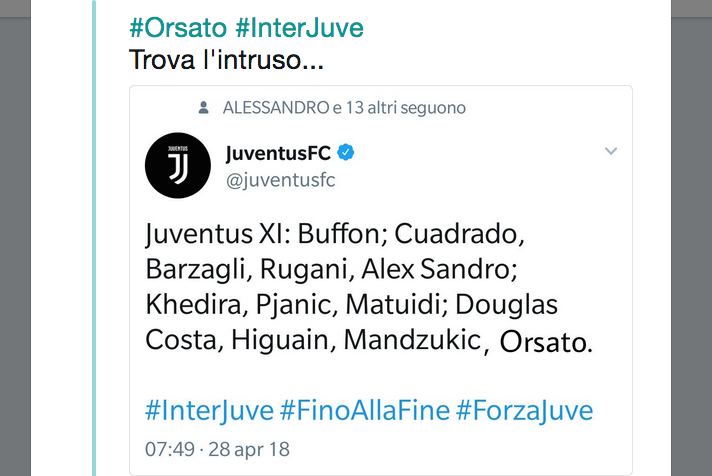
Task: Expand the chevron menu on the quoted tweet
Action: pyautogui.click(x=611, y=151)
